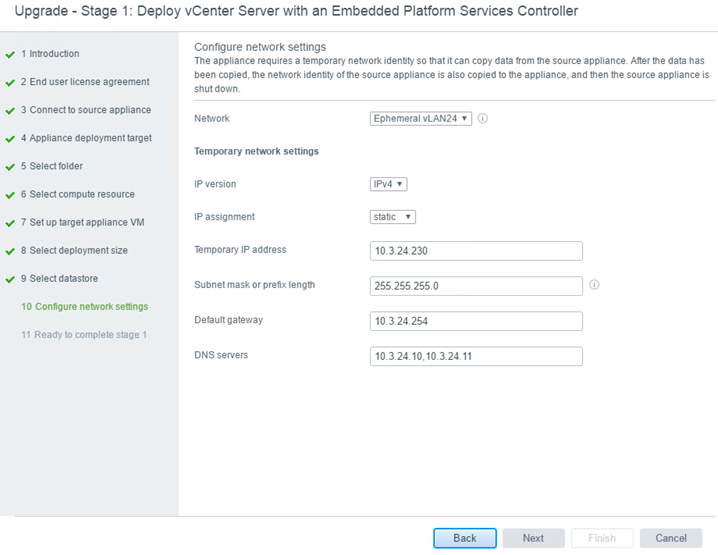Click the Temporary IP address label
The image size is (718, 555).
pyautogui.click(x=240, y=250)
